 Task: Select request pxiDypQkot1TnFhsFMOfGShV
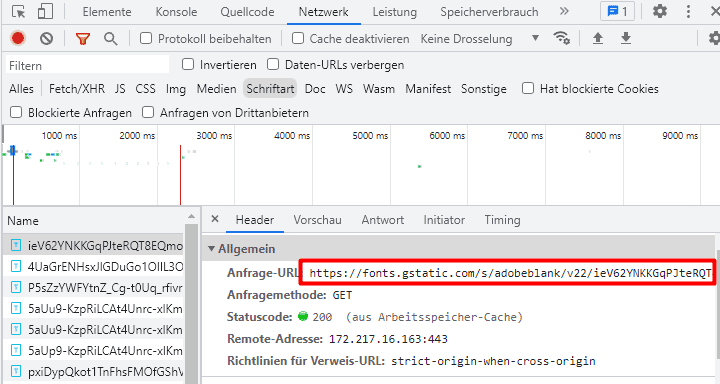click(x=94, y=372)
